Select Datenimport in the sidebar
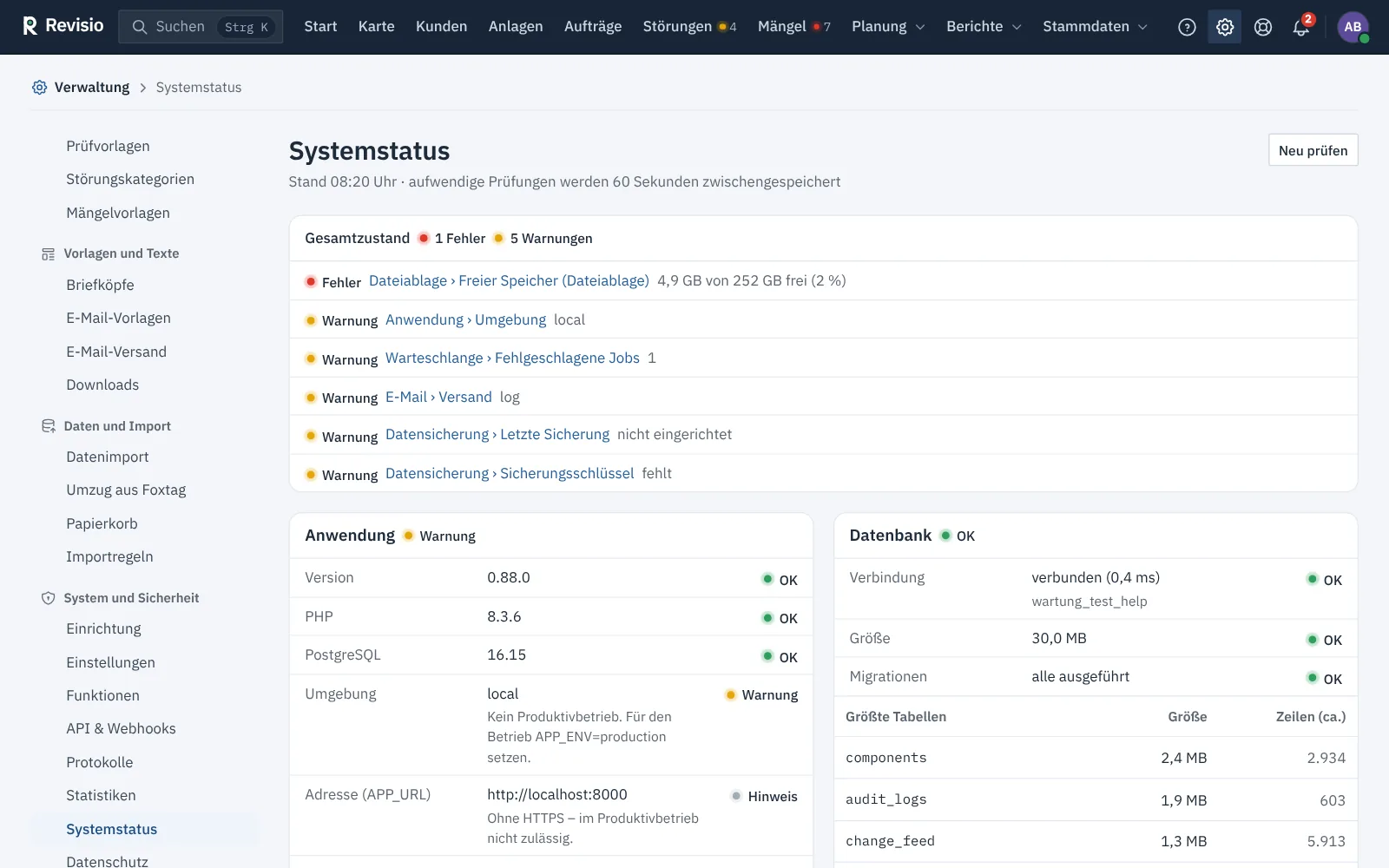This screenshot has height=868, width=1389. click(107, 457)
